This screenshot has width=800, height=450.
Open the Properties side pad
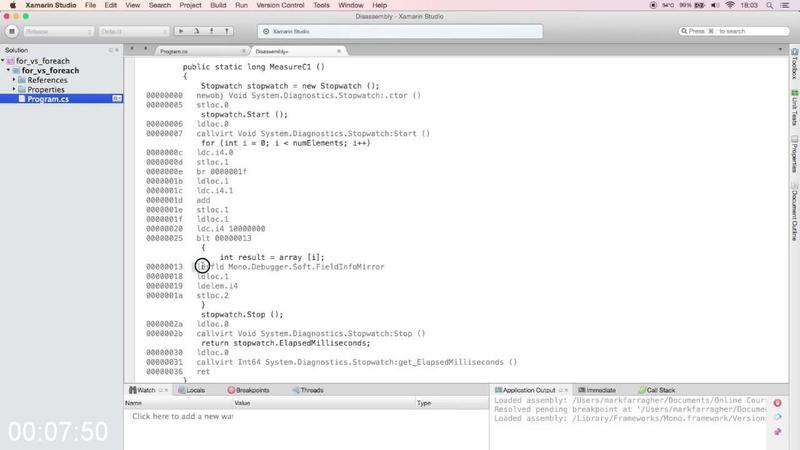(x=794, y=154)
